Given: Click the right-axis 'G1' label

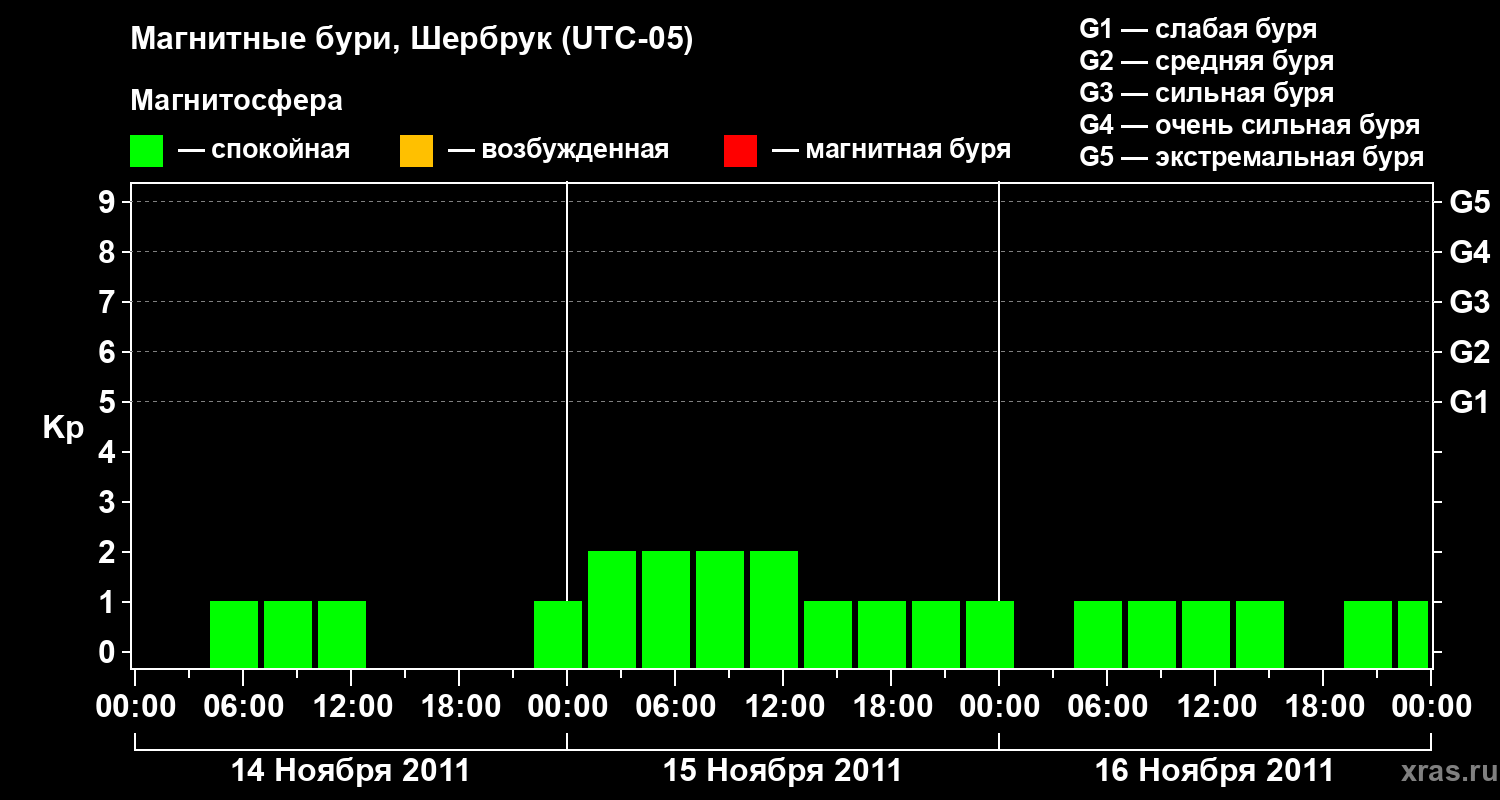Looking at the screenshot, I should coord(1470,402).
